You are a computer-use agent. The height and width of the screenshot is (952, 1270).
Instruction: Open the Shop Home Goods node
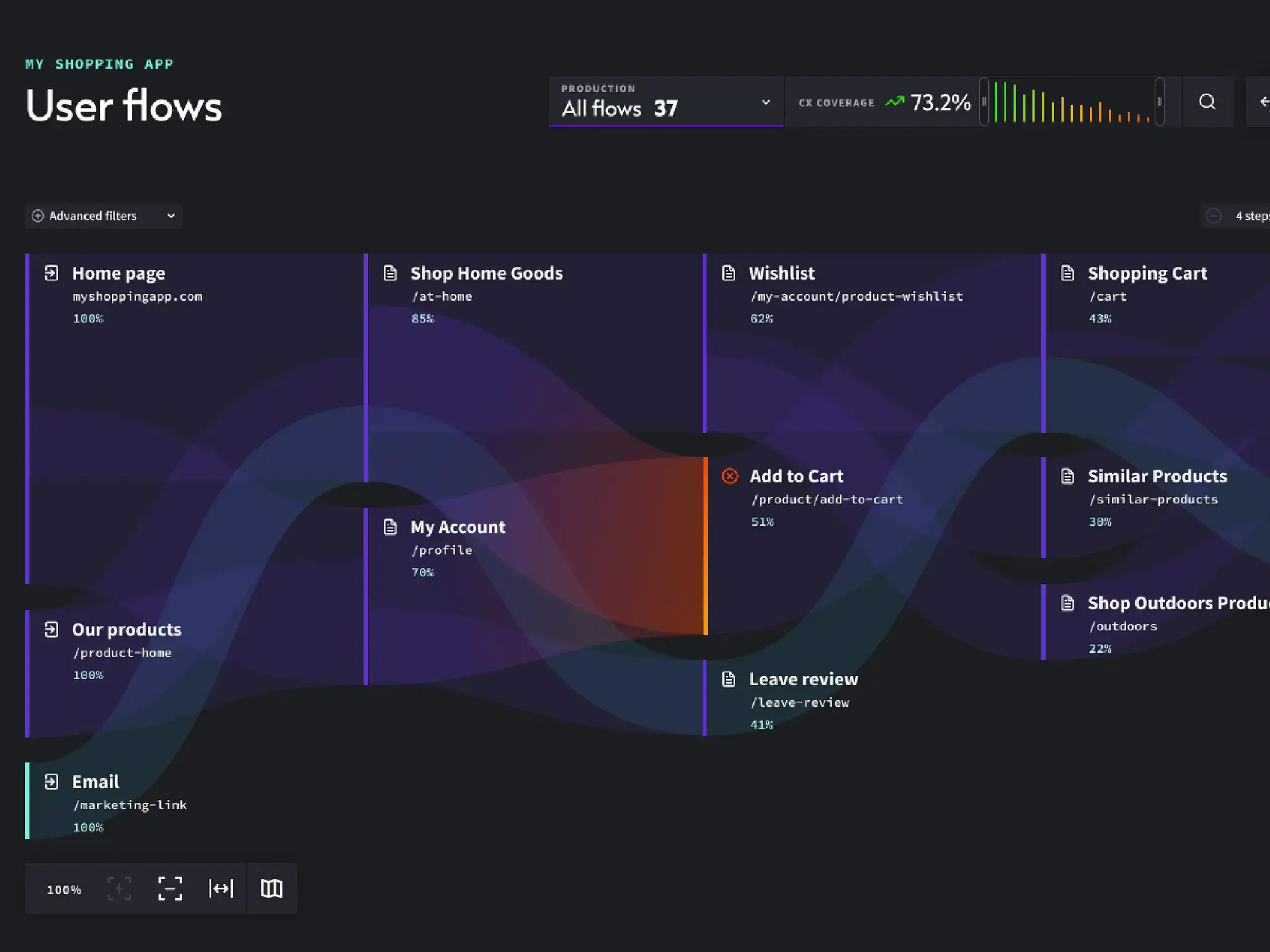(x=487, y=273)
